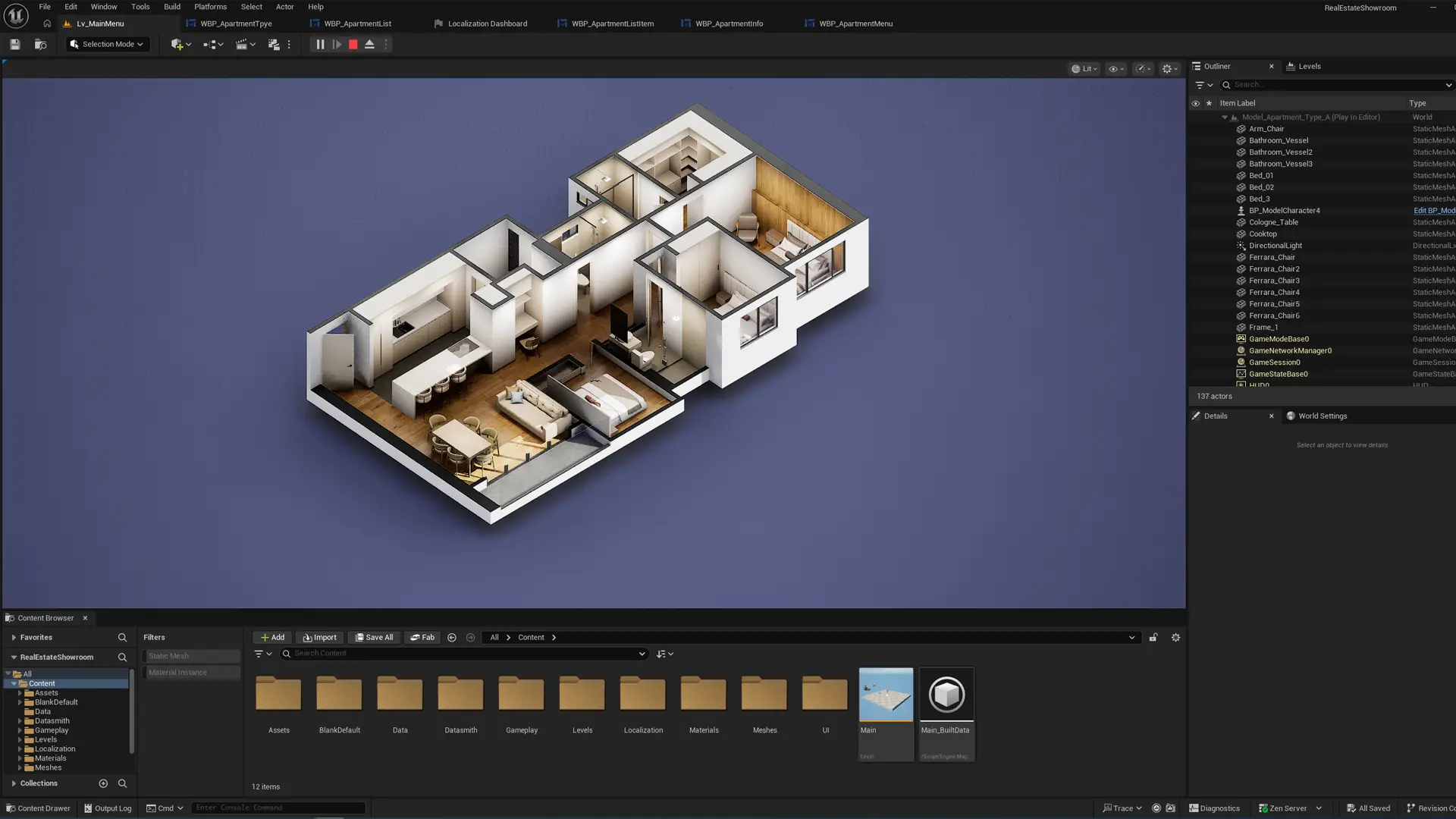Enable the Material Instance filter
Viewport: 1456px width, 819px height.
191,673
